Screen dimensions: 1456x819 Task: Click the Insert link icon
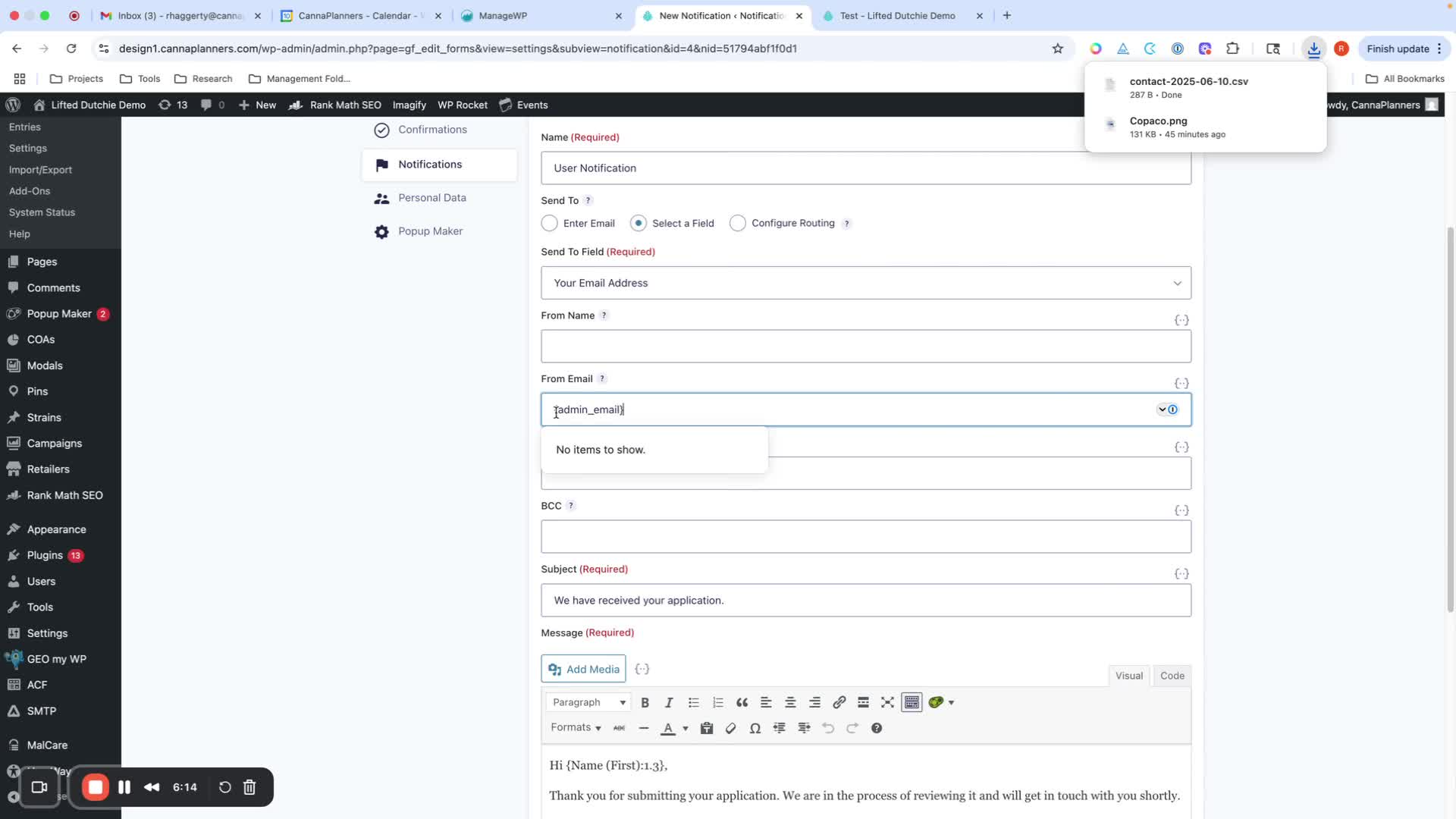[839, 703]
